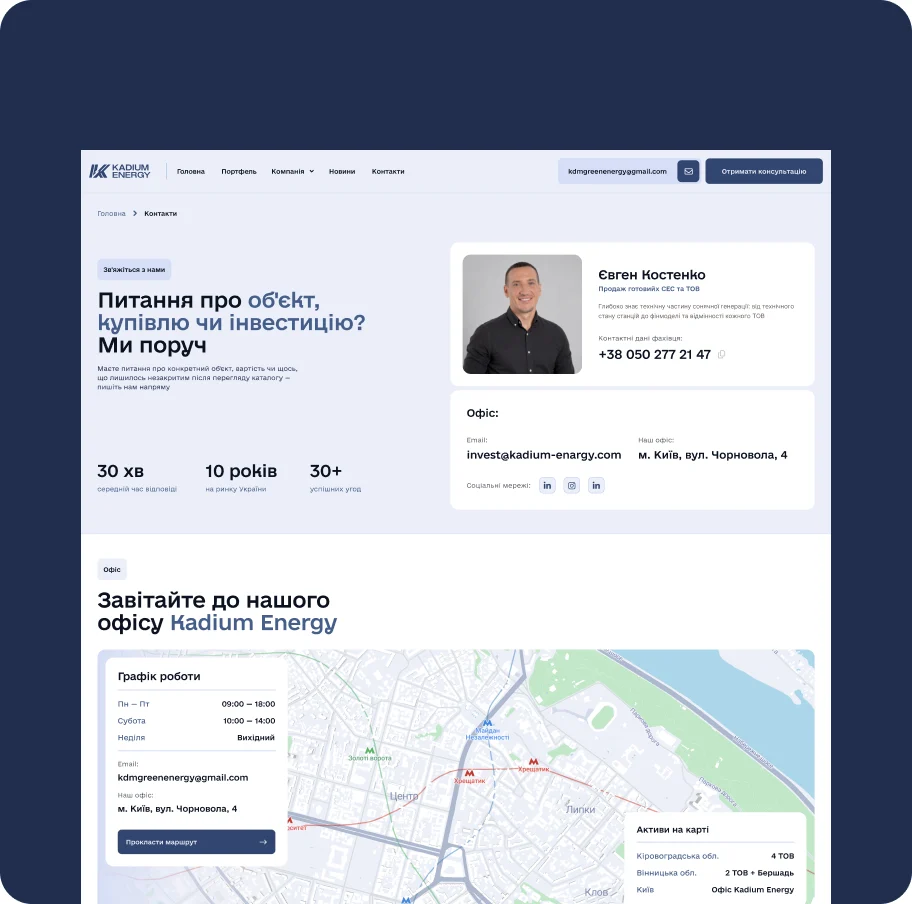912x904 pixels.
Task: Go to Головна in the navigation bar
Action: coord(191,172)
